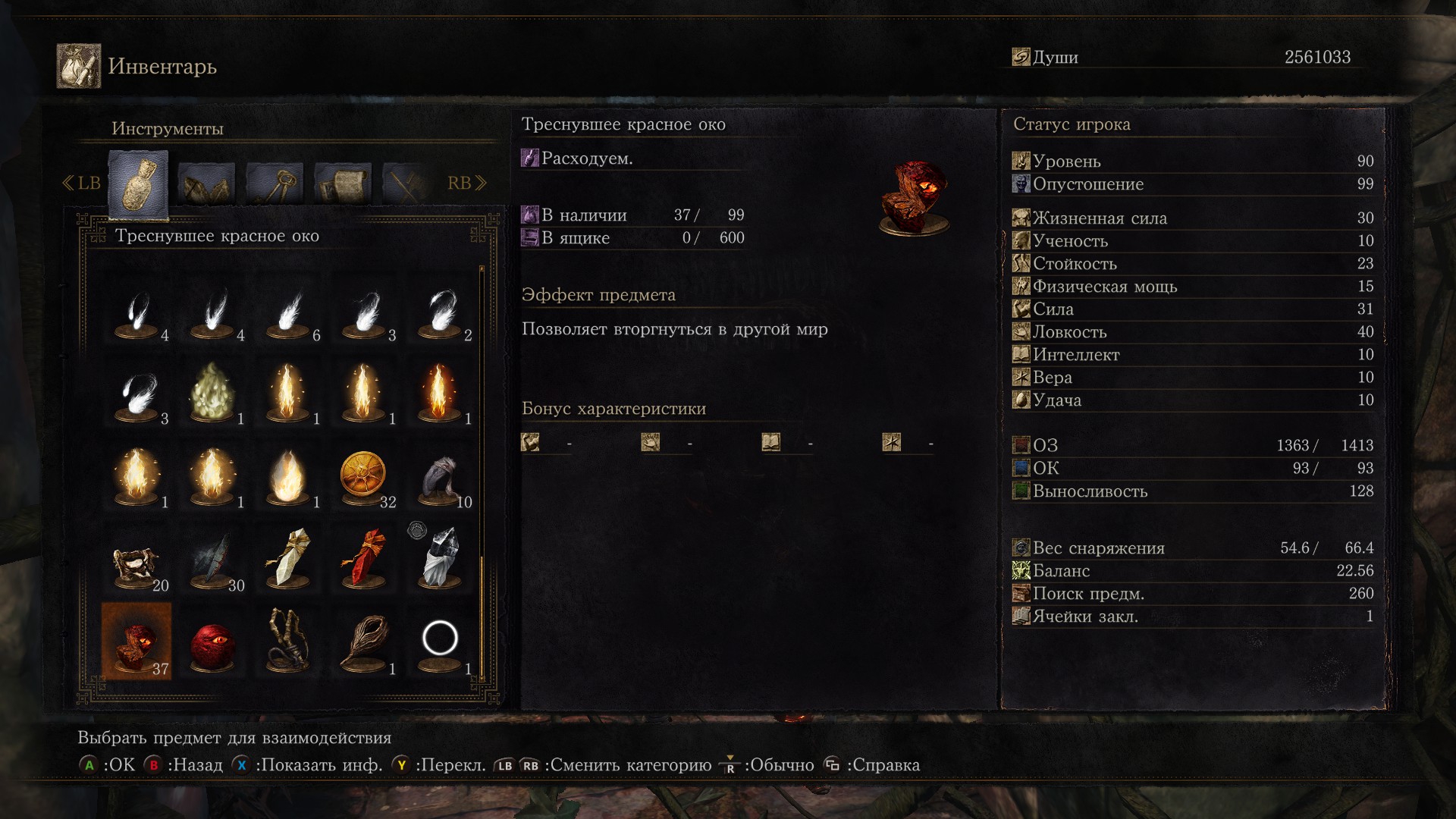
Task: Select the Red Eye Orb next to it
Action: (x=212, y=642)
